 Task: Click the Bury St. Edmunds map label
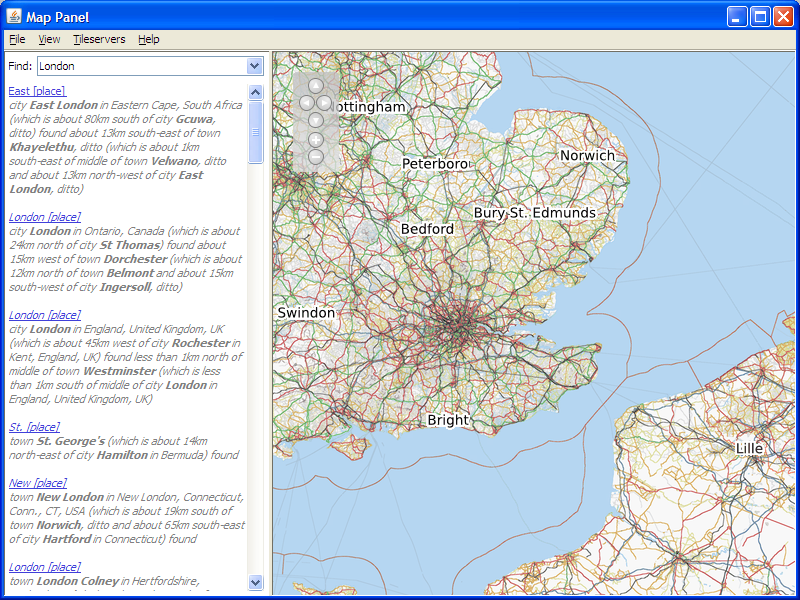pyautogui.click(x=535, y=213)
